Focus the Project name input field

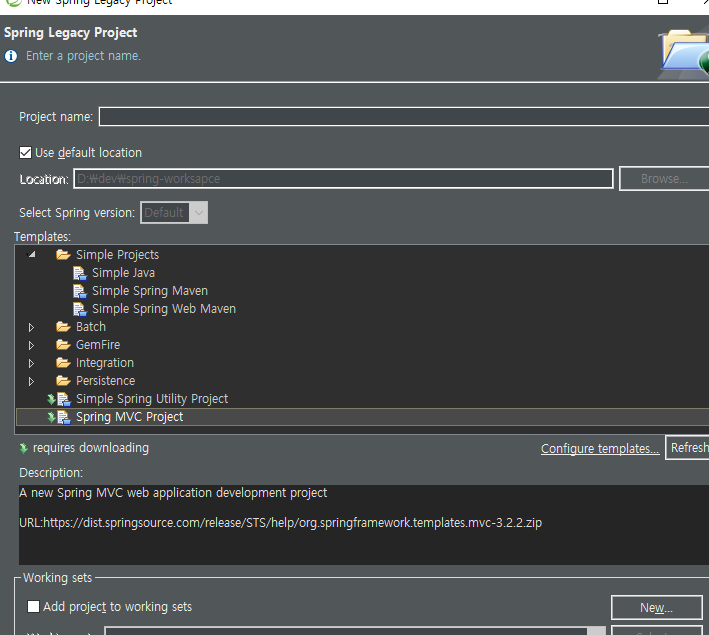[404, 117]
